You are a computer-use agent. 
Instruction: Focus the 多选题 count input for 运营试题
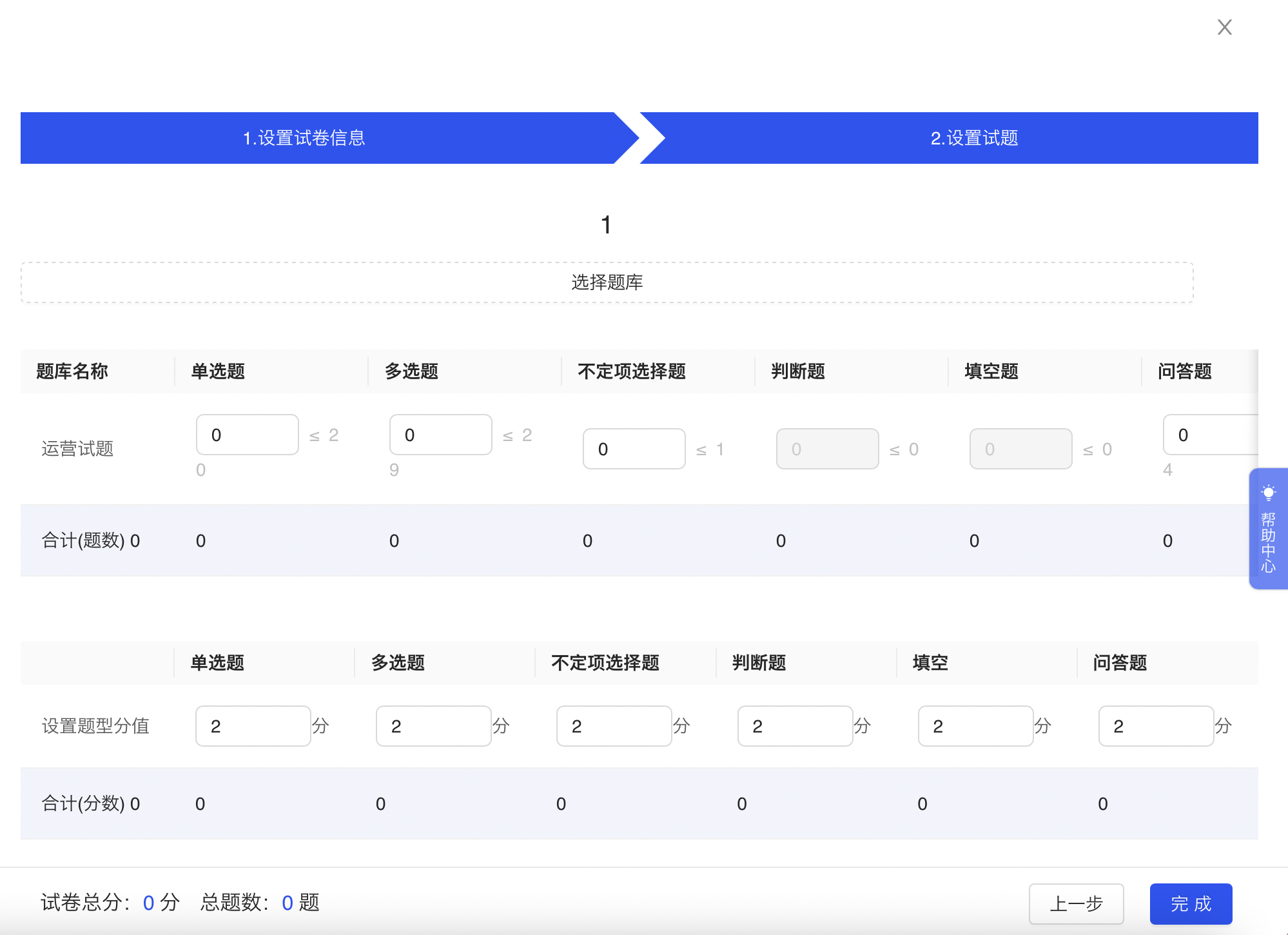point(441,435)
